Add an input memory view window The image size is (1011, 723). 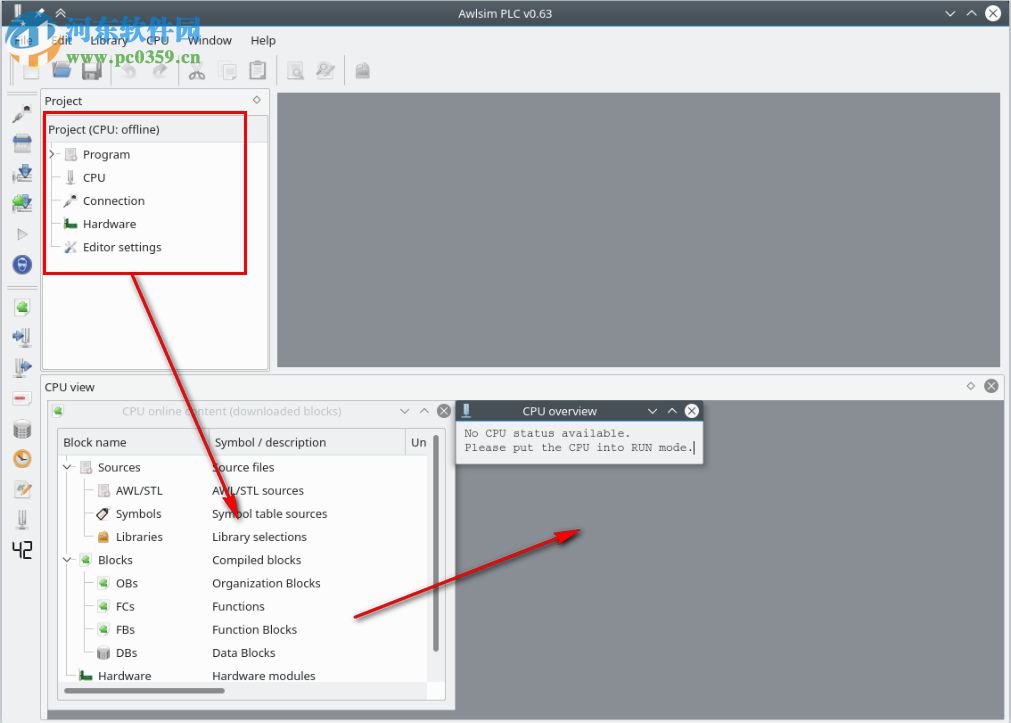tap(22, 337)
